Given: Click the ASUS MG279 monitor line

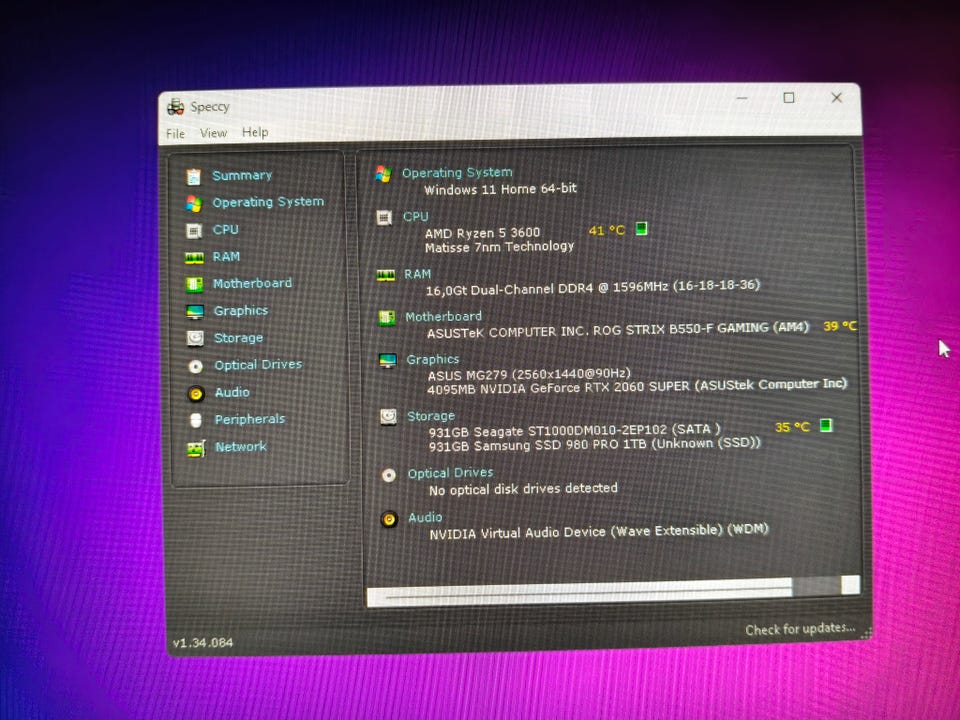Looking at the screenshot, I should [x=529, y=373].
